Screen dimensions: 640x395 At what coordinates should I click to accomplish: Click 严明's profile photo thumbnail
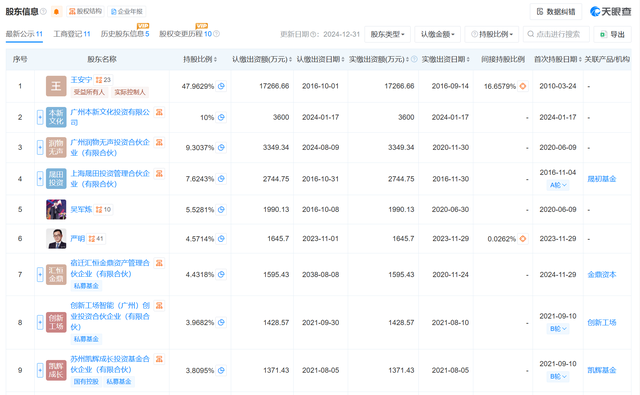[x=56, y=239]
